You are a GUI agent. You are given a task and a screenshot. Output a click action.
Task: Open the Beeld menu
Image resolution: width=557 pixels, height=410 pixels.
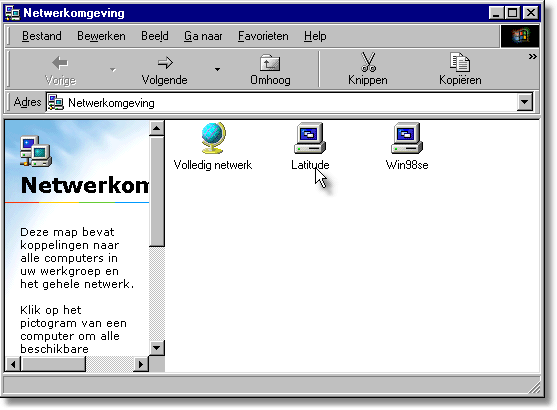point(155,36)
